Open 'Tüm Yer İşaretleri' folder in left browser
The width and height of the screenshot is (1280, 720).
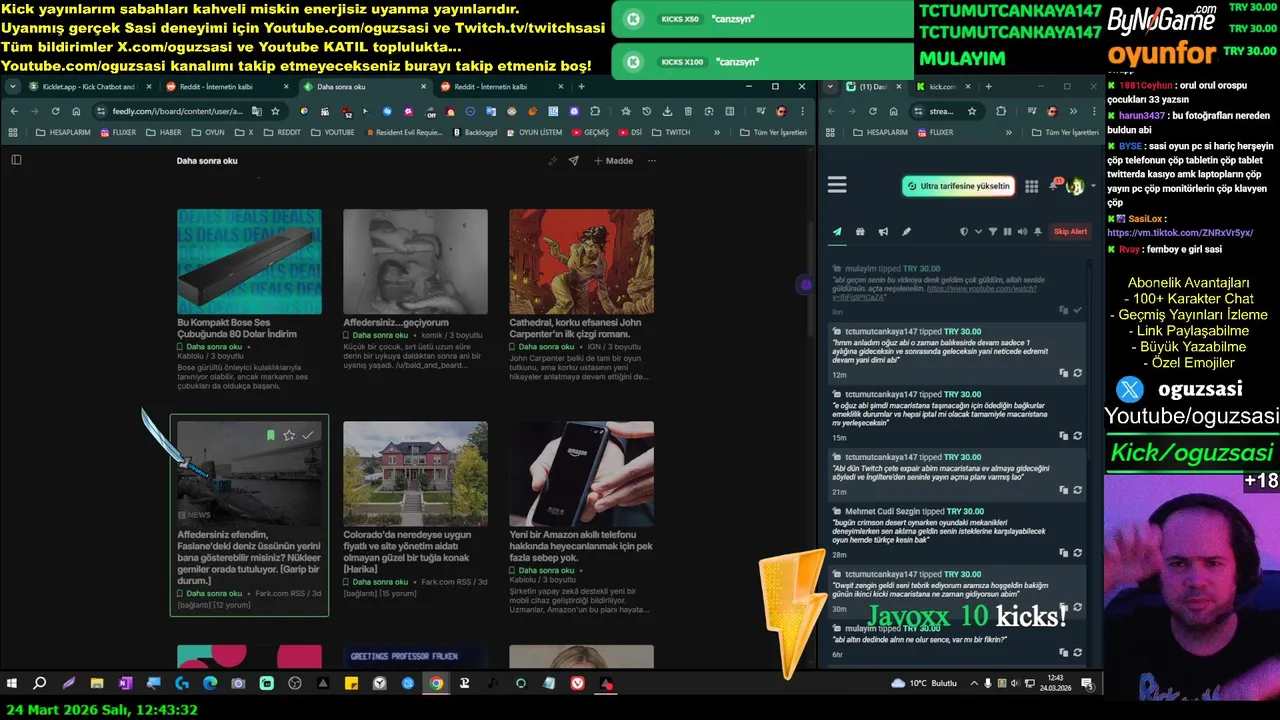[772, 132]
